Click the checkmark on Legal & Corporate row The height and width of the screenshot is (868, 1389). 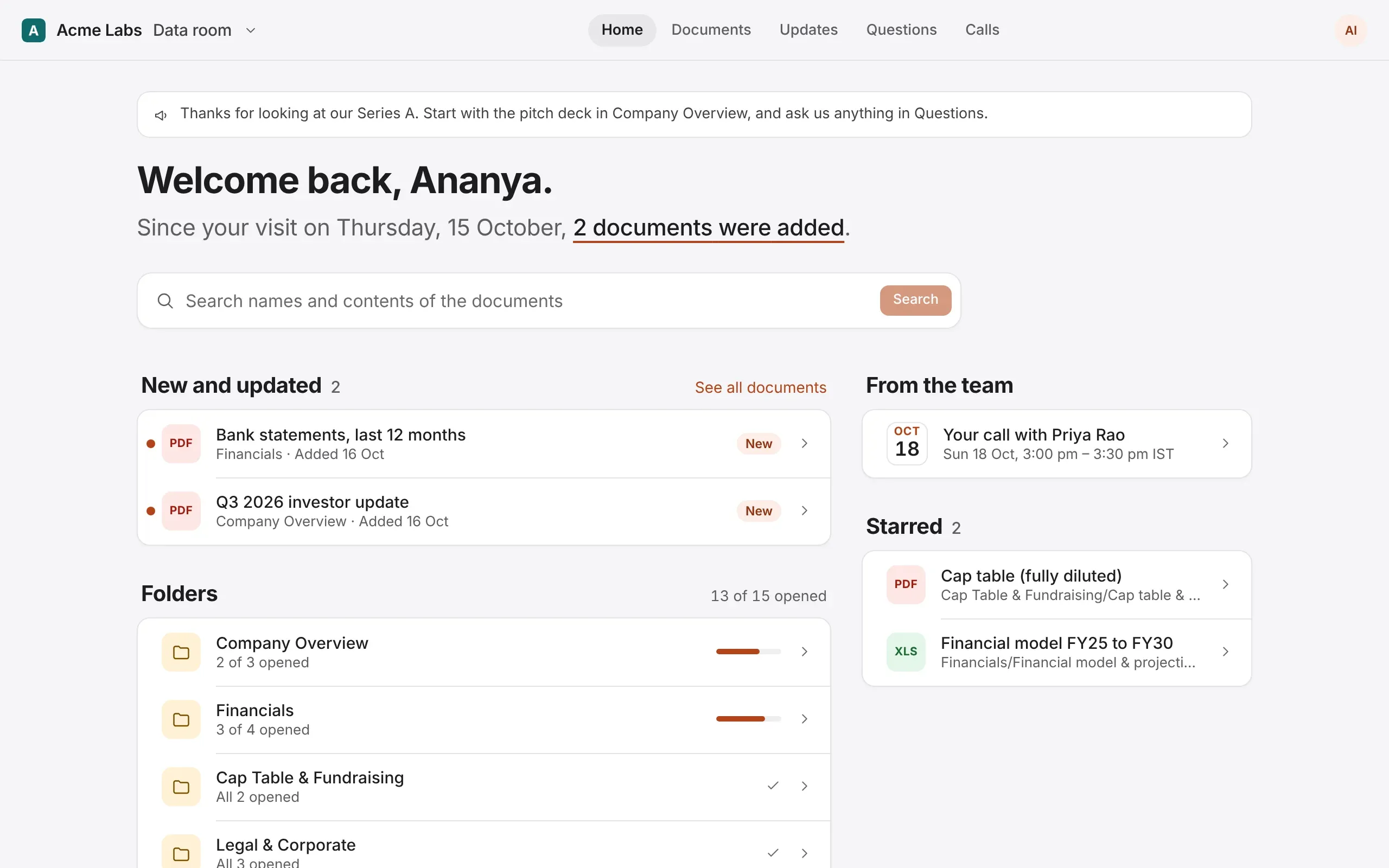coord(773,852)
